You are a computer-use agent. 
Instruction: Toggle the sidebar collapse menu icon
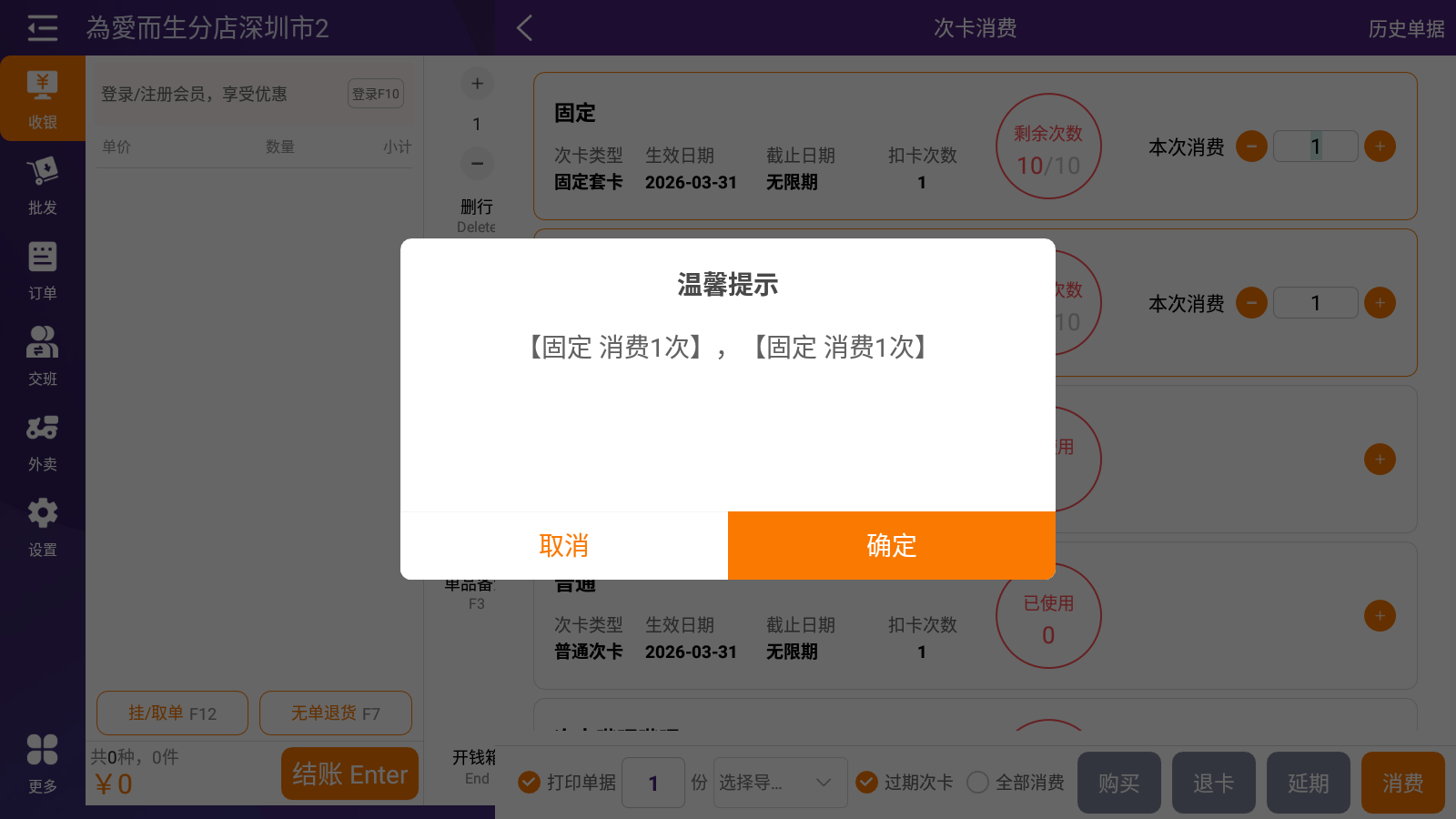coord(42,28)
